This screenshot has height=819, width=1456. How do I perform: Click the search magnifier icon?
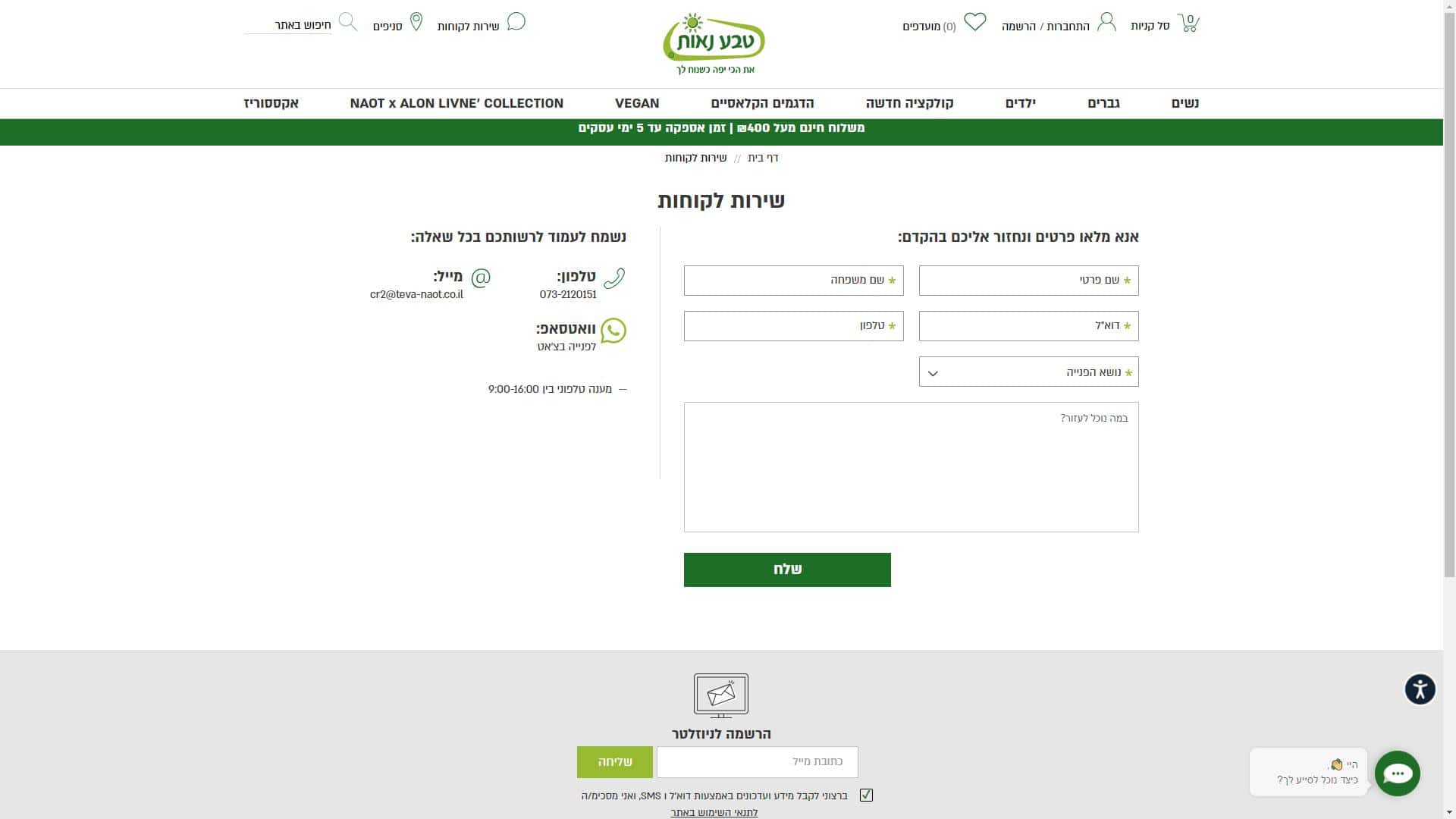[347, 21]
